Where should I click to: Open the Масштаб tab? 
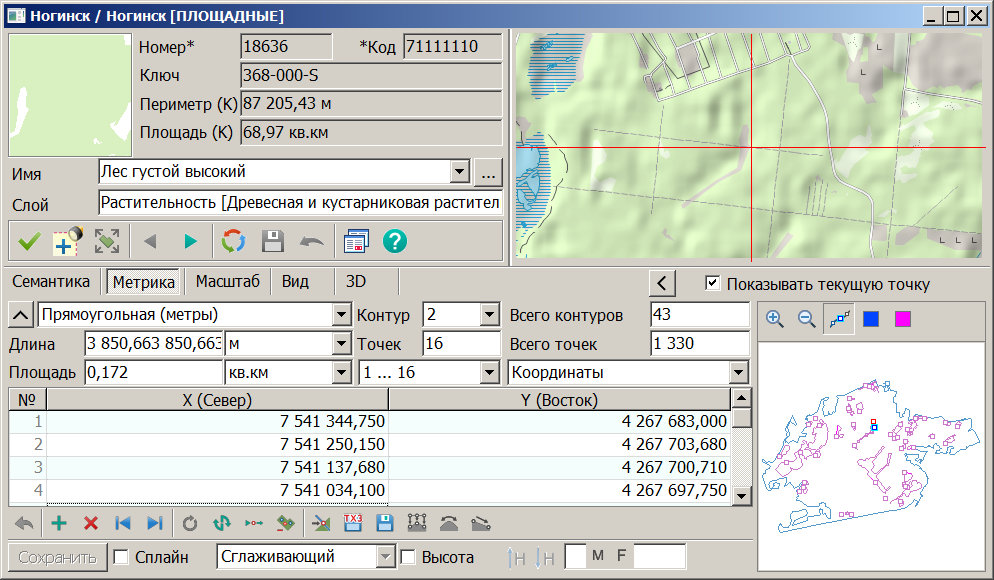(x=227, y=282)
